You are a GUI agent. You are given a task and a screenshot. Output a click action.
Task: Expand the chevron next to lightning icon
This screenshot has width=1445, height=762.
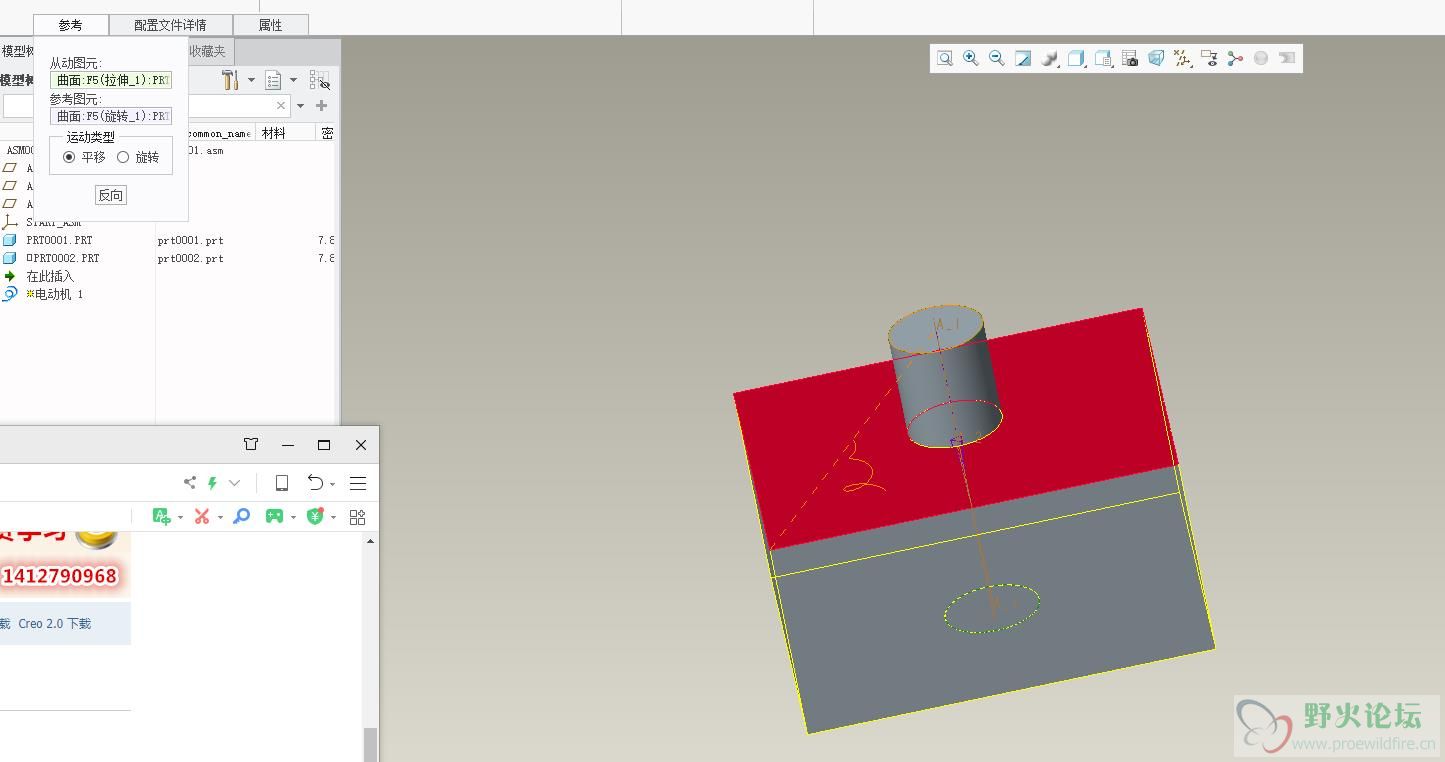point(234,483)
